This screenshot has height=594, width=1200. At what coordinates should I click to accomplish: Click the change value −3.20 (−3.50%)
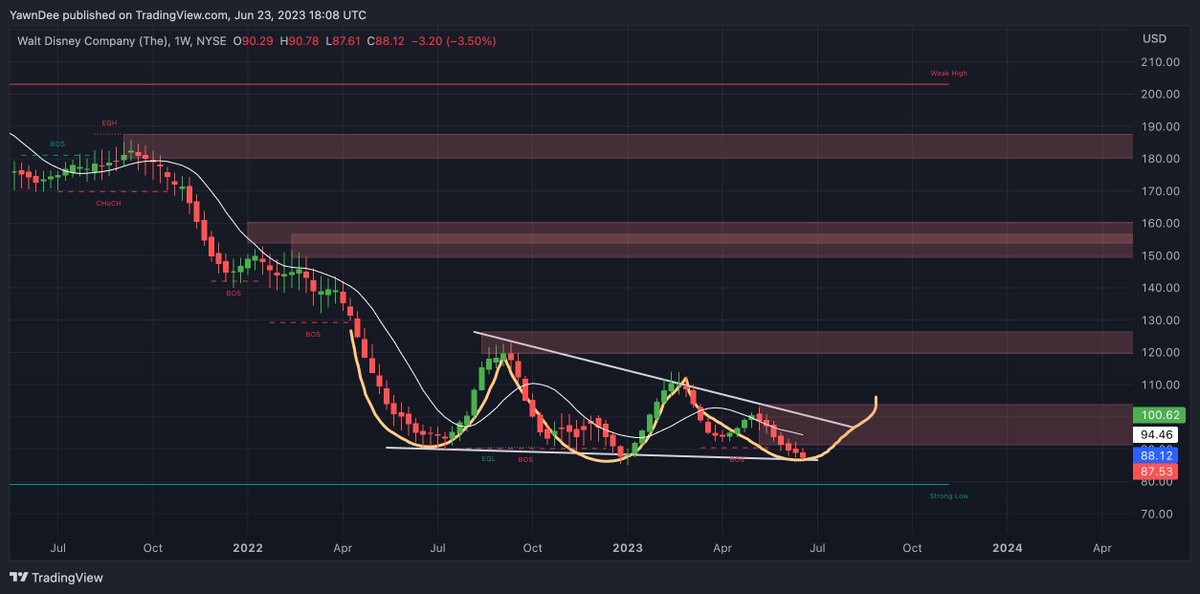[455, 41]
